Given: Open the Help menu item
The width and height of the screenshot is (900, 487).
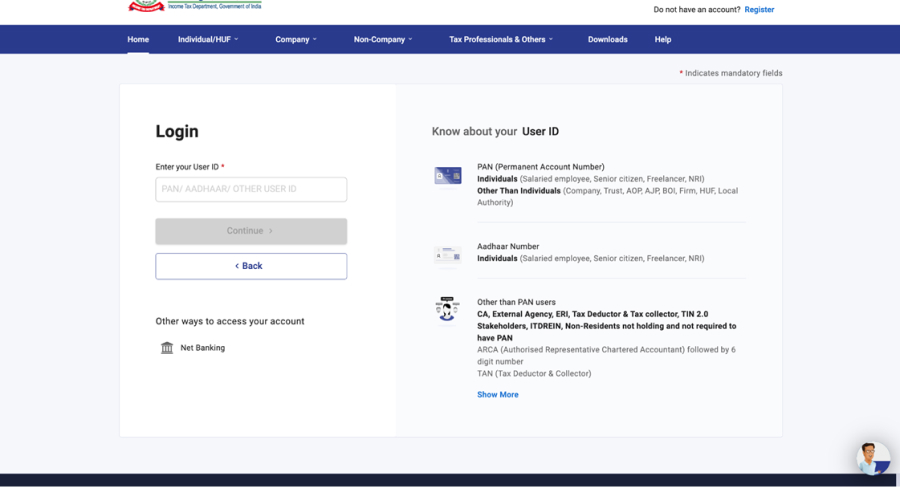Looking at the screenshot, I should [663, 40].
